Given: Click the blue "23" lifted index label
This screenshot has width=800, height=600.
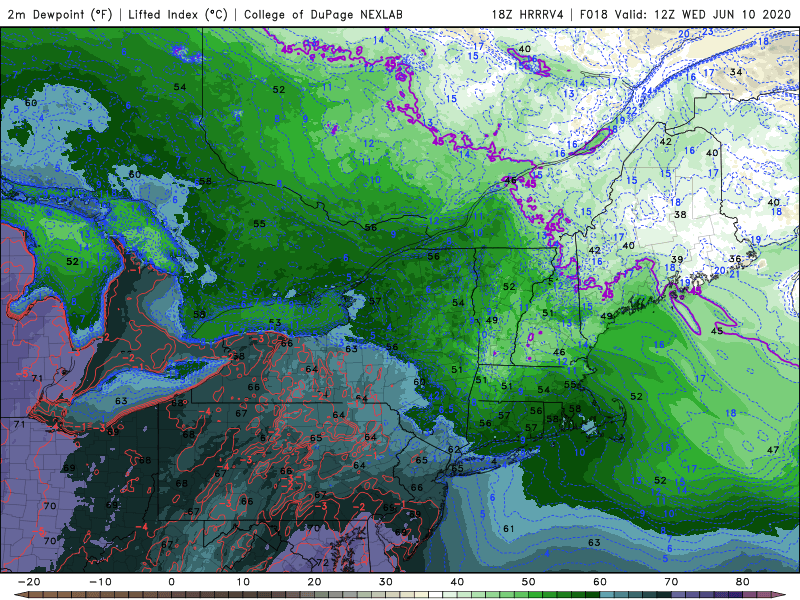Looking at the screenshot, I should 708,32.
